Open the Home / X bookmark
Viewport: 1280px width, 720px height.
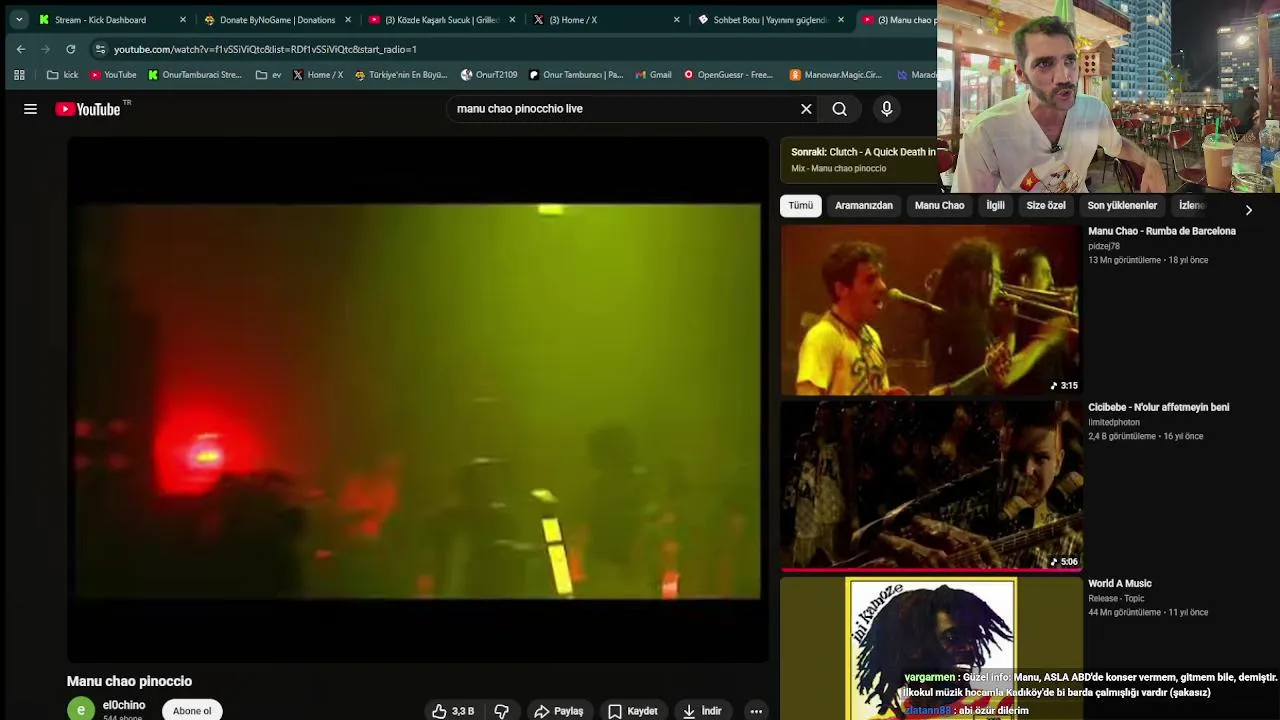click(x=317, y=75)
